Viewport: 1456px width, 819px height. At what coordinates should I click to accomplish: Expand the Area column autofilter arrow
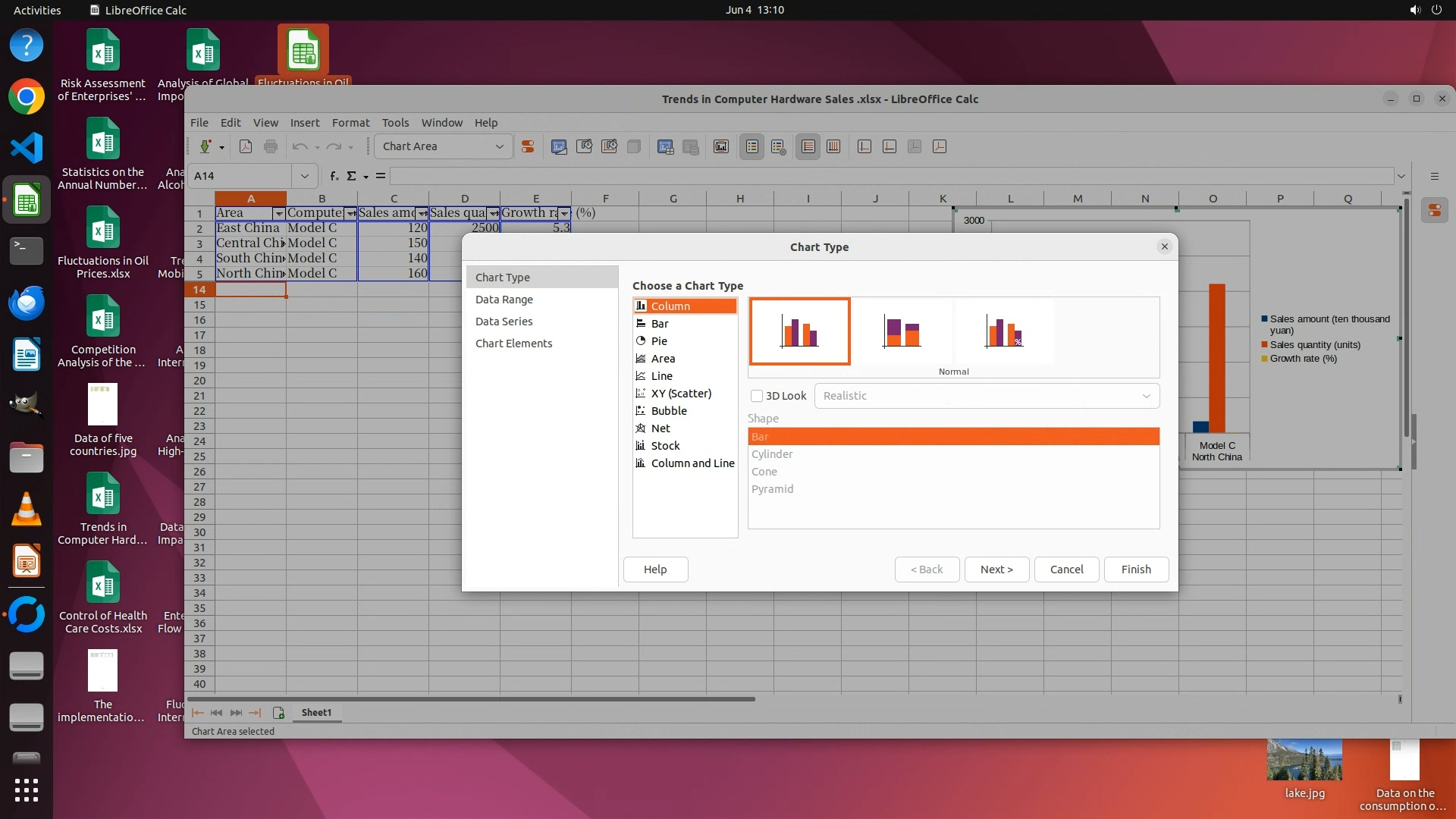pos(278,214)
